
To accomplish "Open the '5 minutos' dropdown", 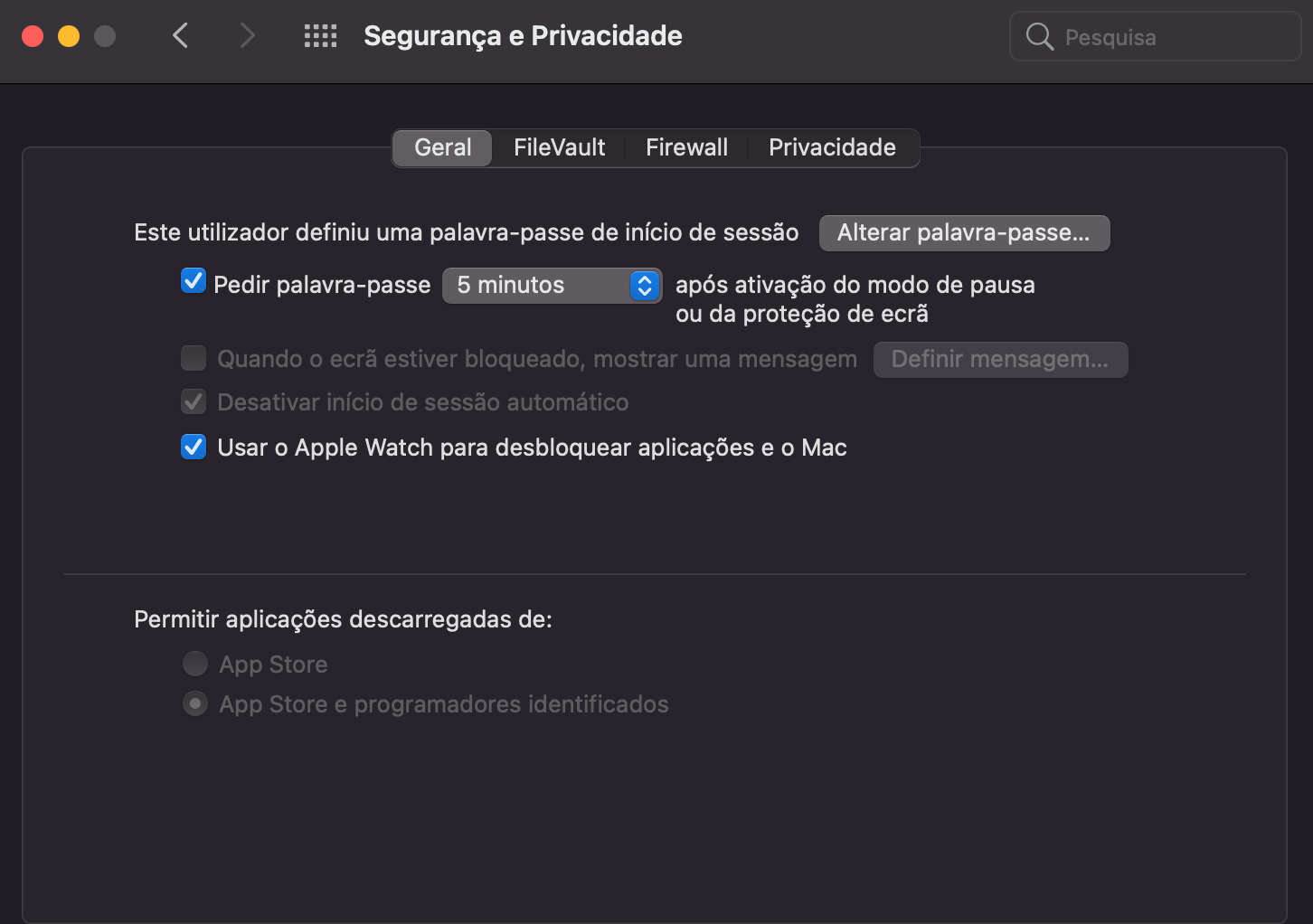I will pyautogui.click(x=552, y=285).
